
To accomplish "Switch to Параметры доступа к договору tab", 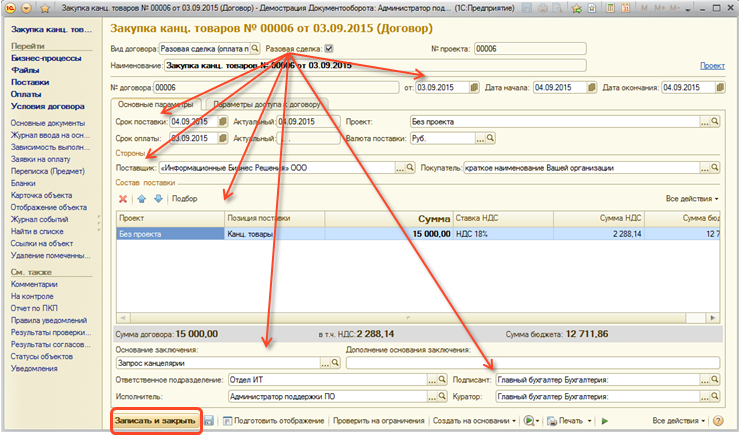I will click(267, 104).
